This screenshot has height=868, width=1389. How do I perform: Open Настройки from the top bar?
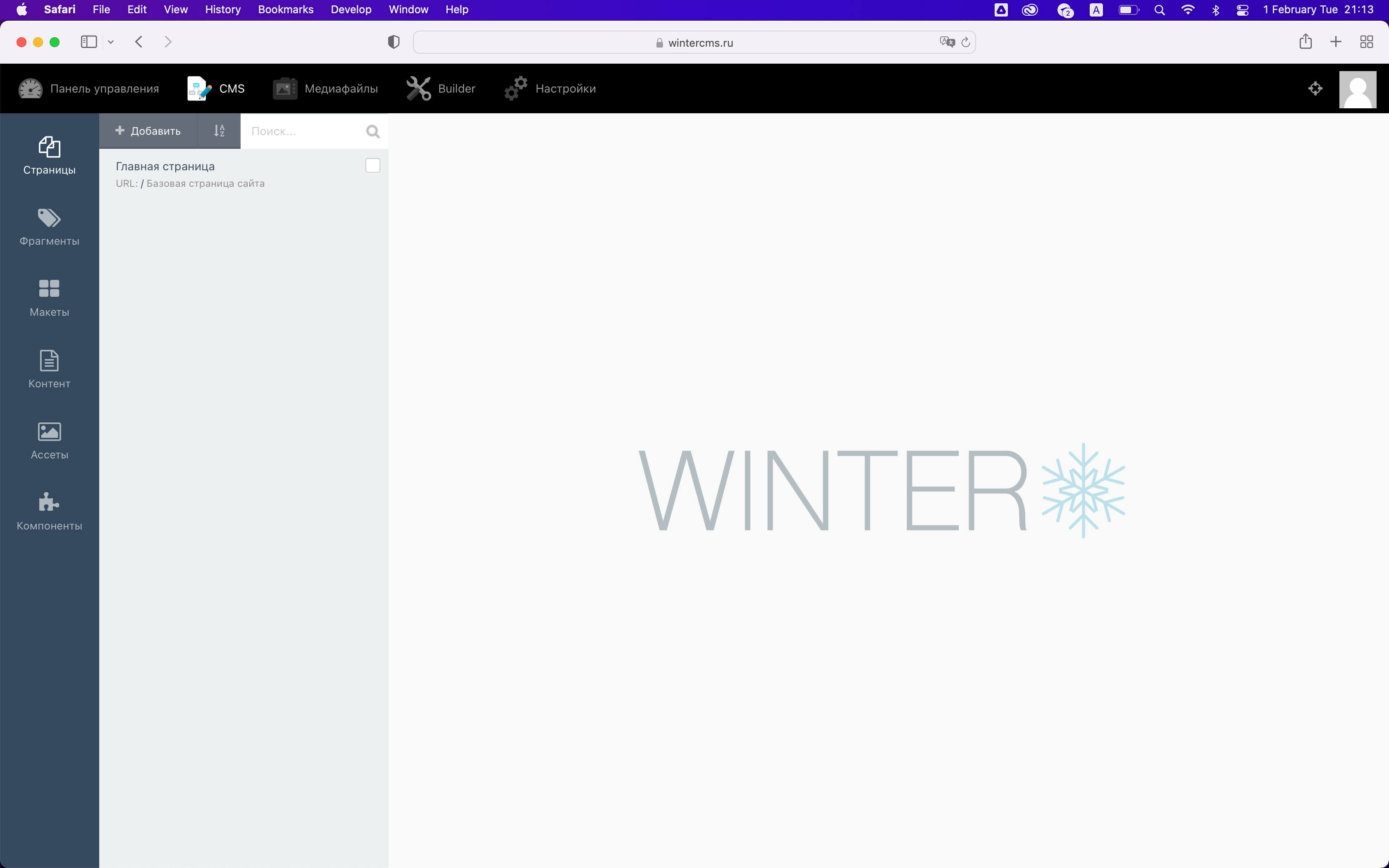549,88
